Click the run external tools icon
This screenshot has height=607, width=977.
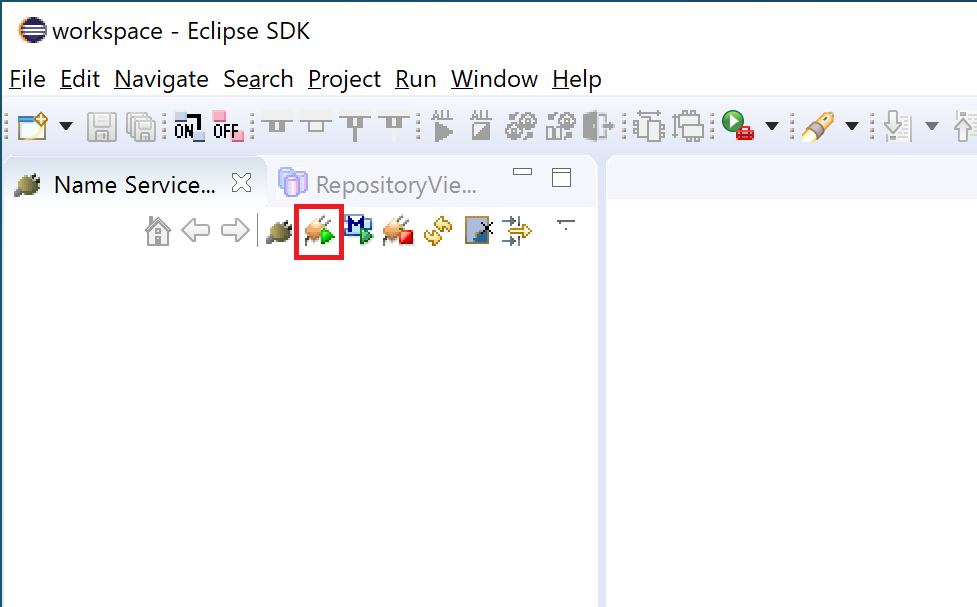738,126
